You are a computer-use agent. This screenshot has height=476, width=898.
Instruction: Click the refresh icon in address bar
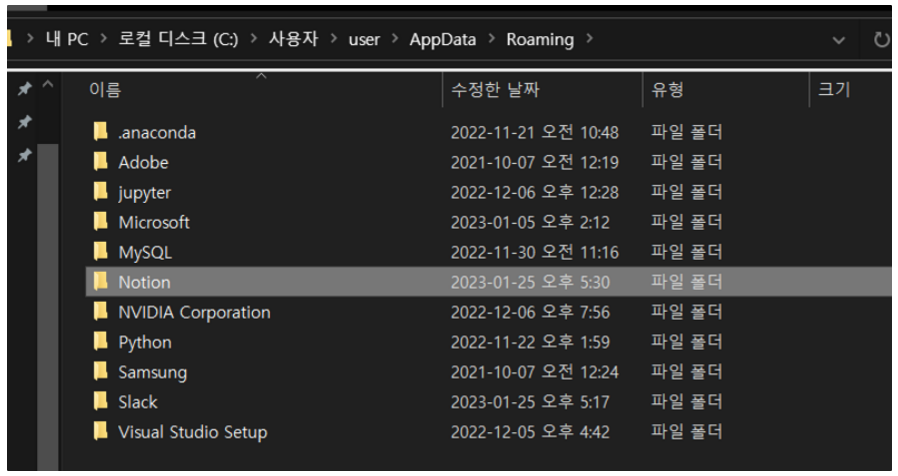[x=881, y=40]
